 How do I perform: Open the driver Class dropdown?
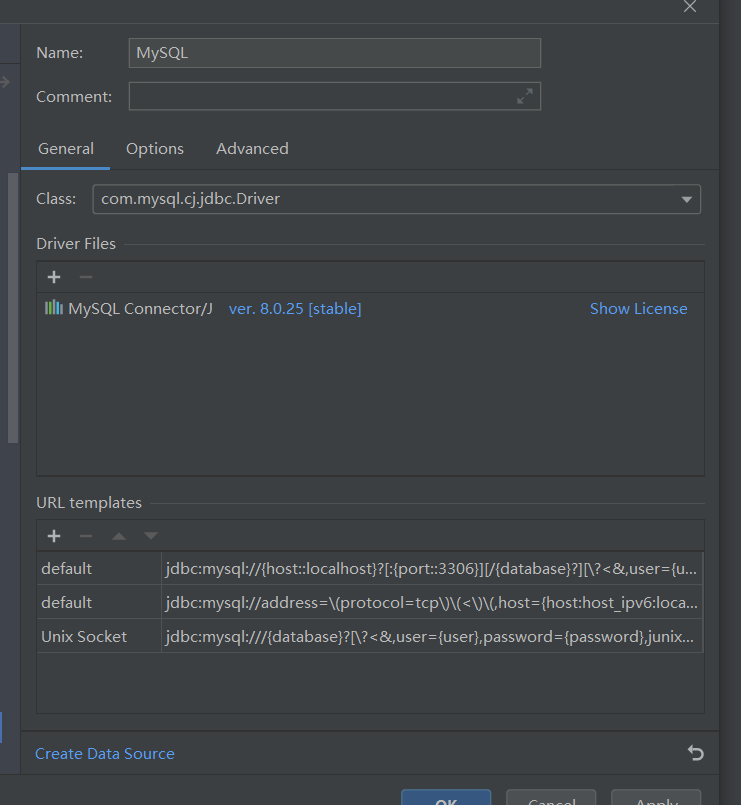(687, 199)
